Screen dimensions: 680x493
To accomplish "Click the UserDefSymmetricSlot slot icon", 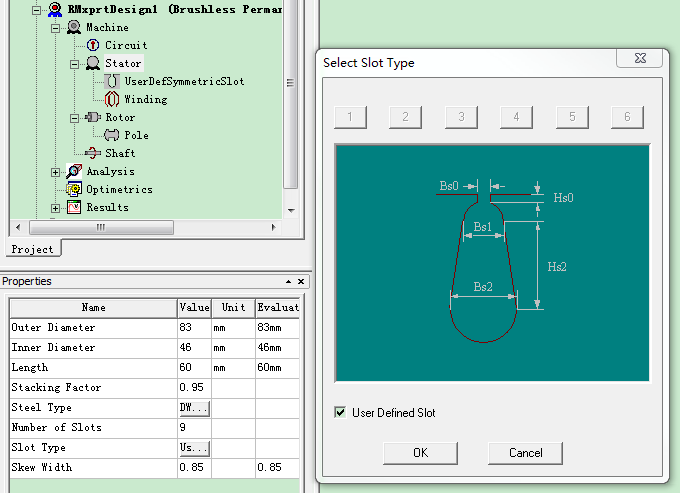I will [x=112, y=82].
